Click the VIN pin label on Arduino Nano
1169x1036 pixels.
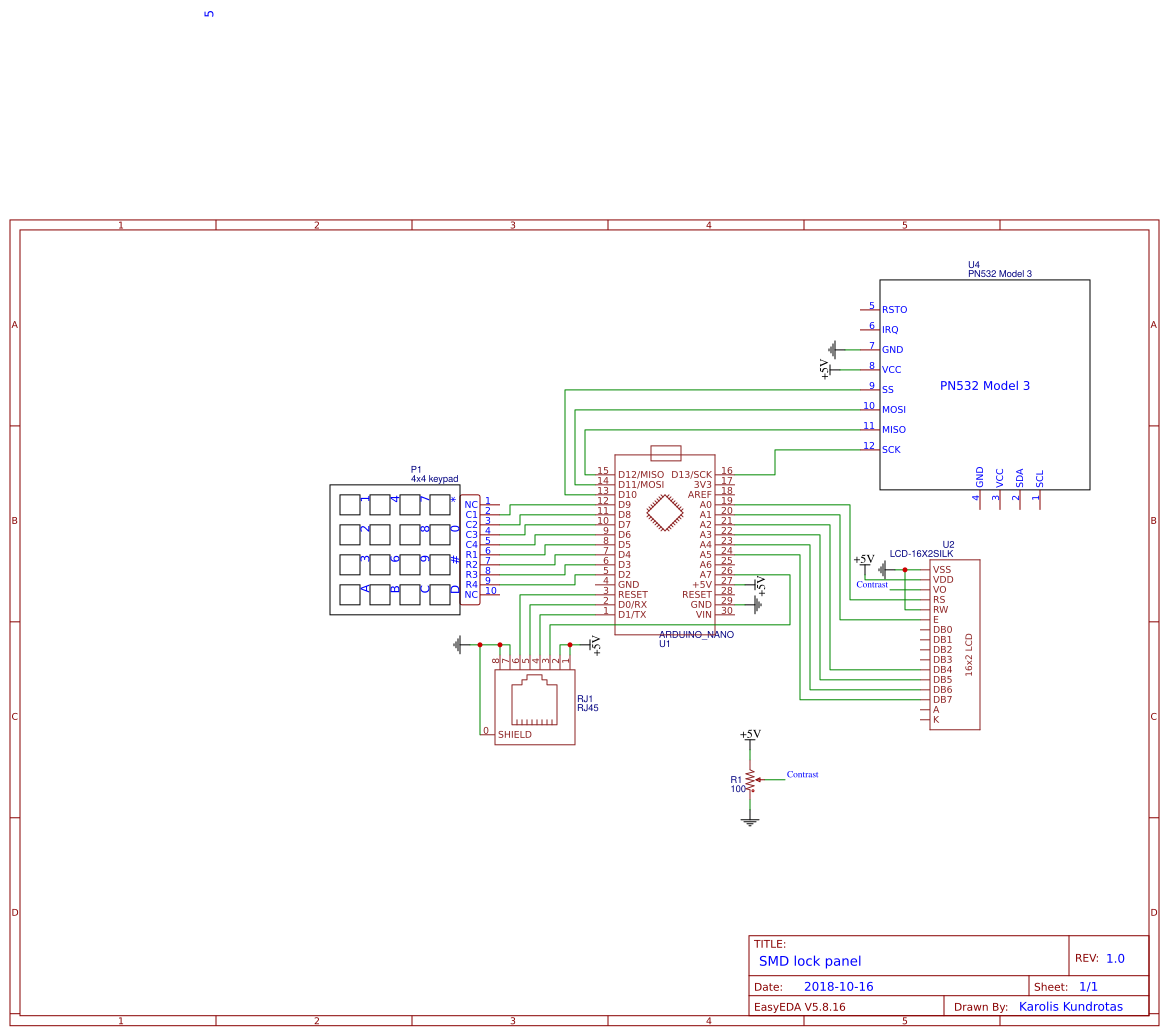703,615
